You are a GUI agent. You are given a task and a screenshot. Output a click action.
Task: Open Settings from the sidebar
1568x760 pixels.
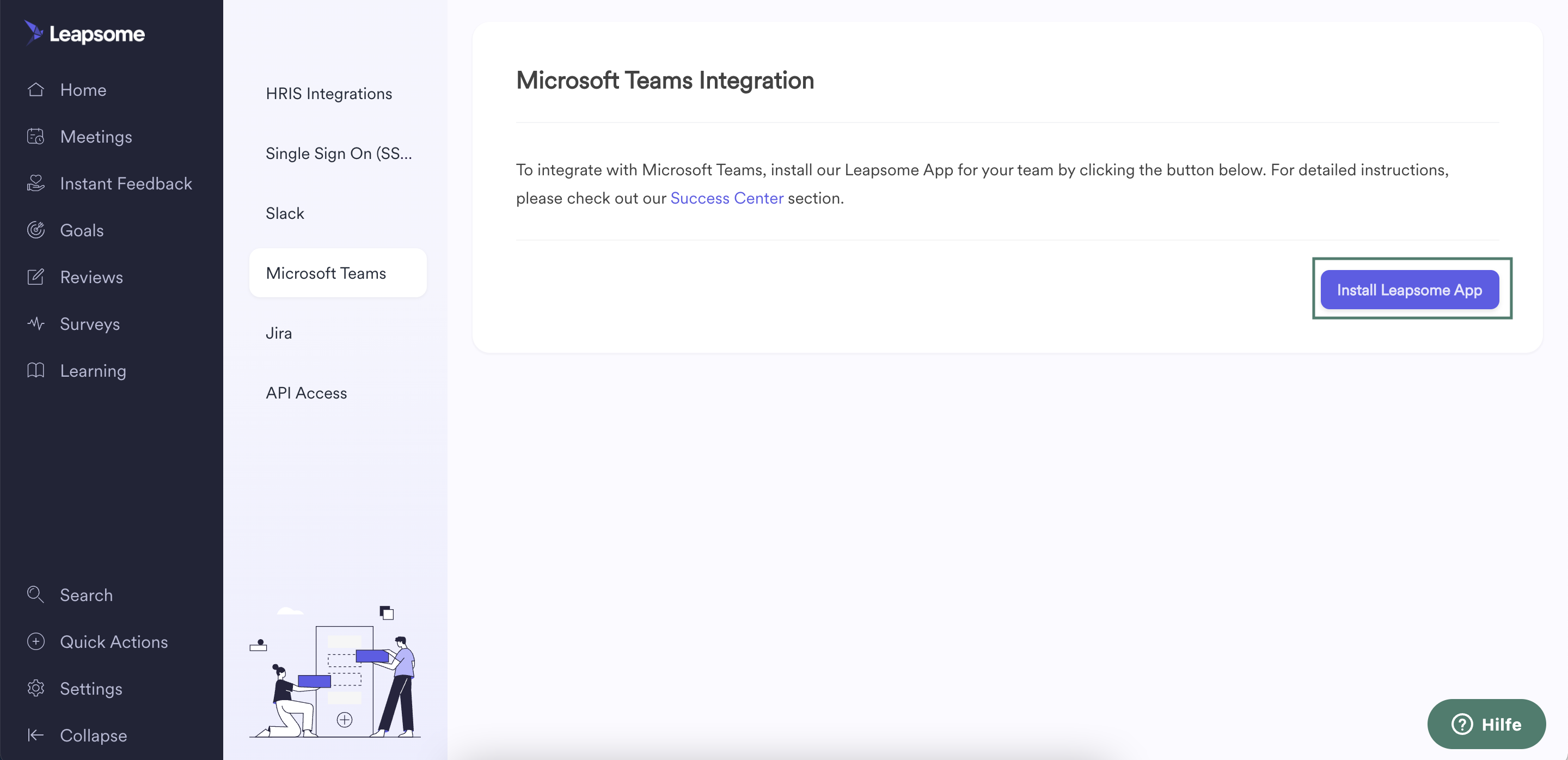[x=91, y=688]
